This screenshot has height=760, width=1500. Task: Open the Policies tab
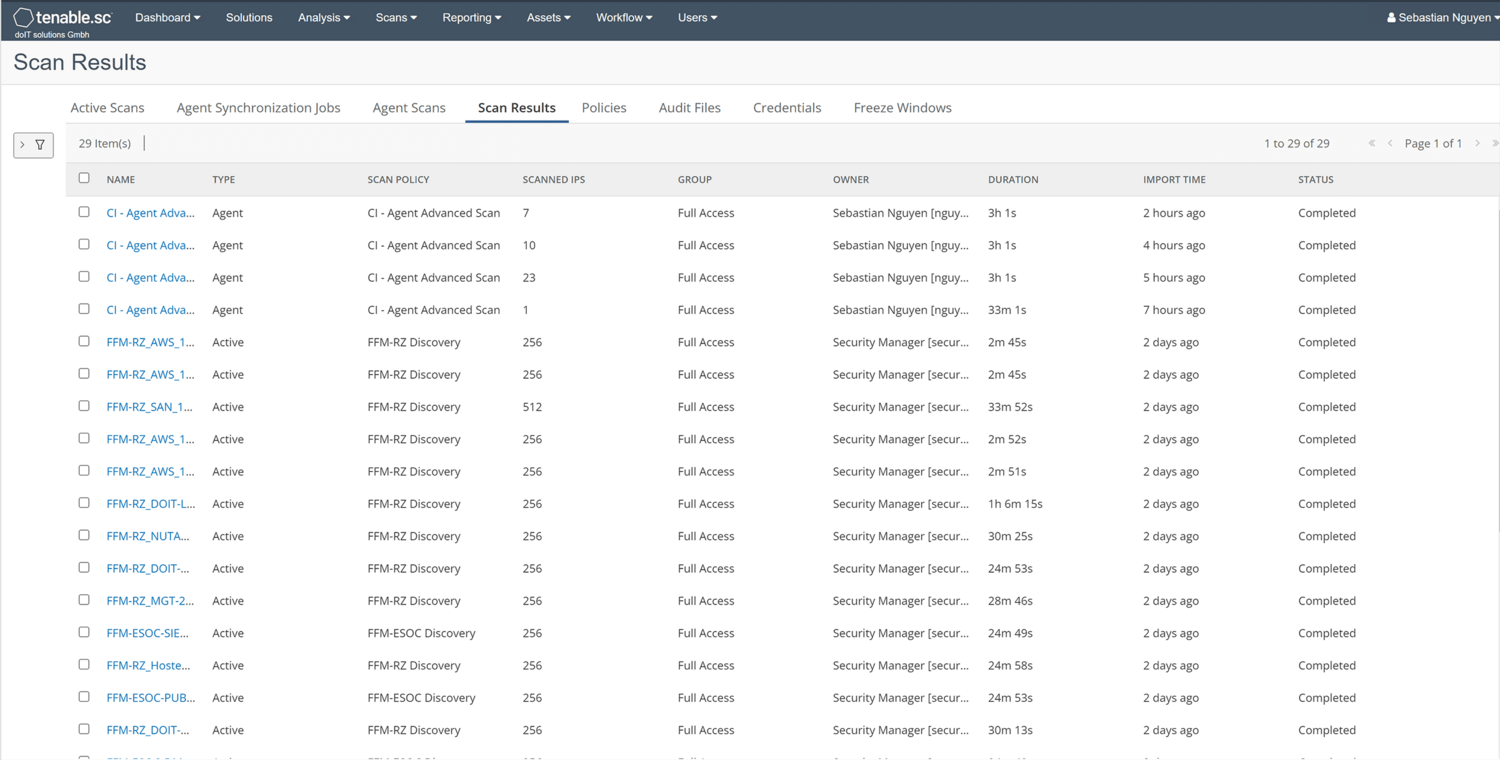(x=604, y=108)
